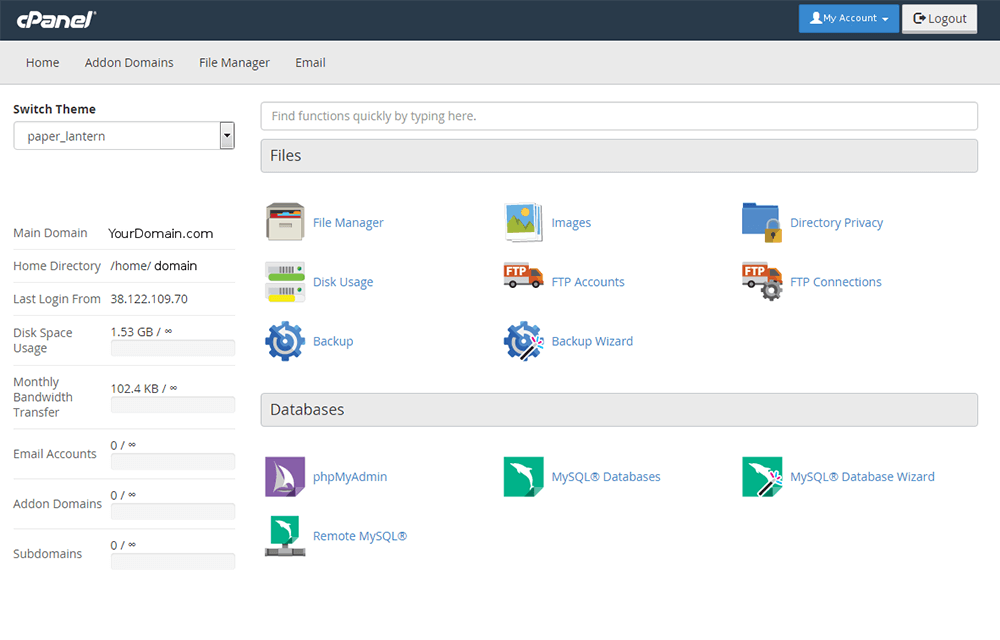Click the Remote MySQL network icon
The height and width of the screenshot is (640, 1000).
(x=285, y=536)
